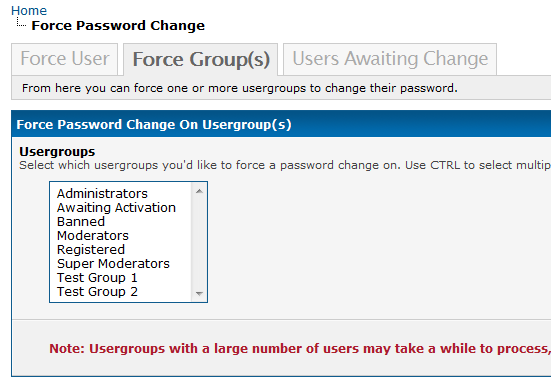Click the listbox scroll up arrow

point(199,191)
